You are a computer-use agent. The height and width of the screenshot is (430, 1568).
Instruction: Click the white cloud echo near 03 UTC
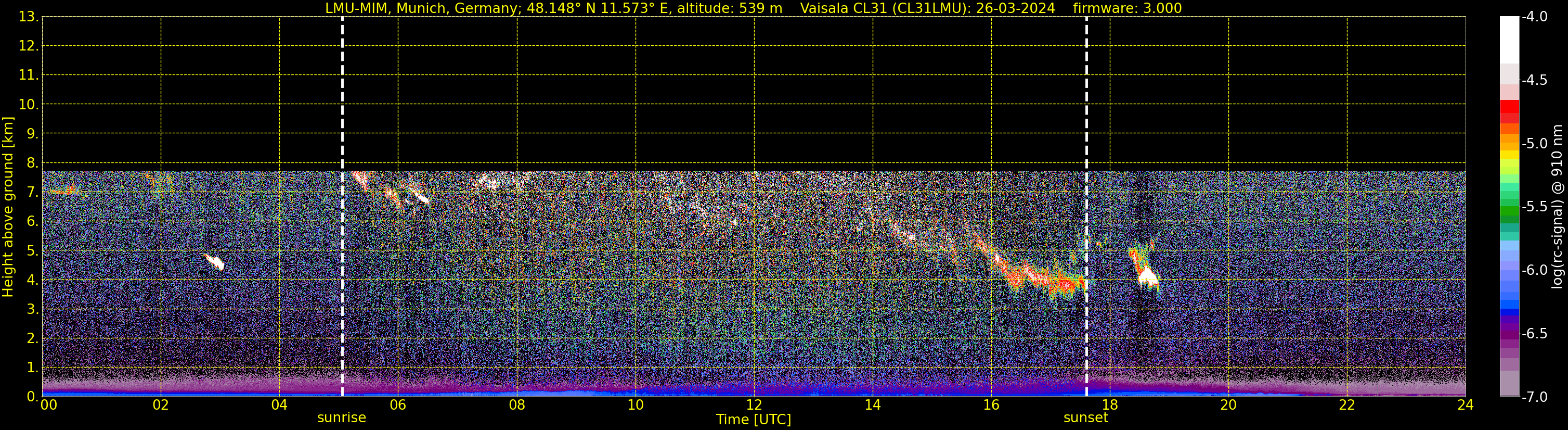coord(215,262)
